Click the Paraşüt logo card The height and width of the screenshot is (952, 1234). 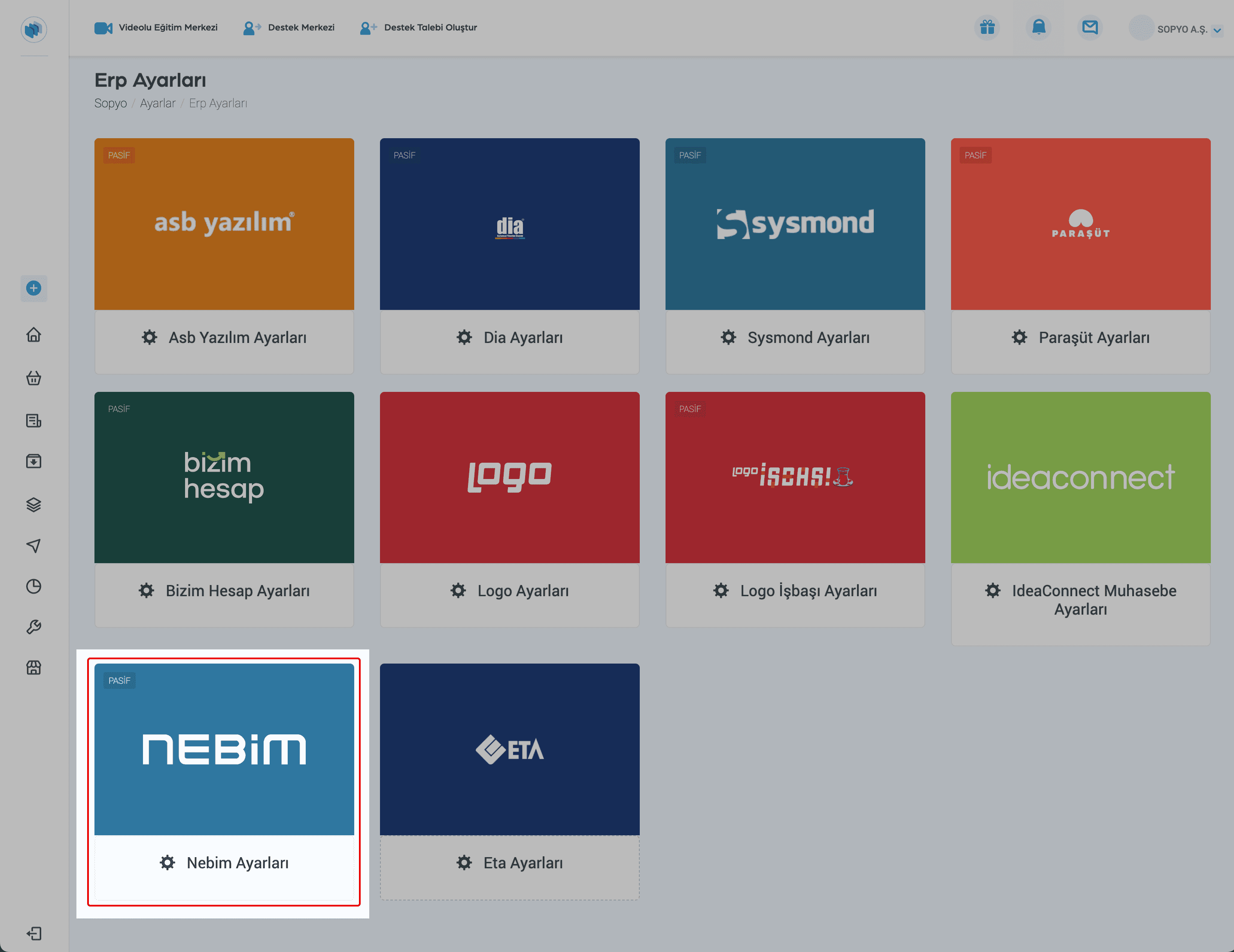(x=1080, y=224)
